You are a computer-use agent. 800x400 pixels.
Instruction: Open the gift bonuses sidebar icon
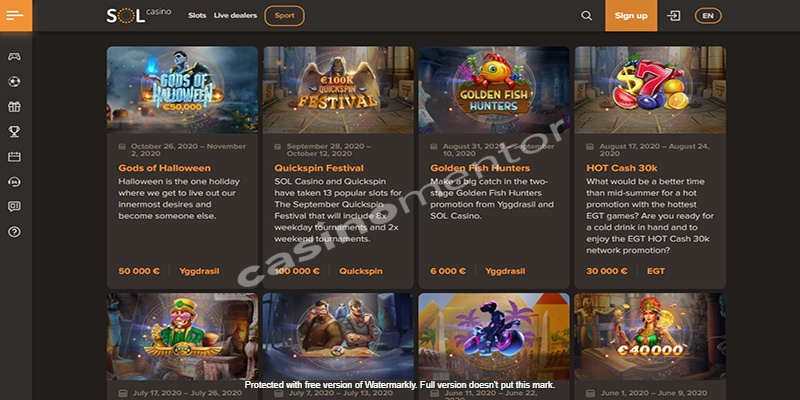(x=14, y=107)
